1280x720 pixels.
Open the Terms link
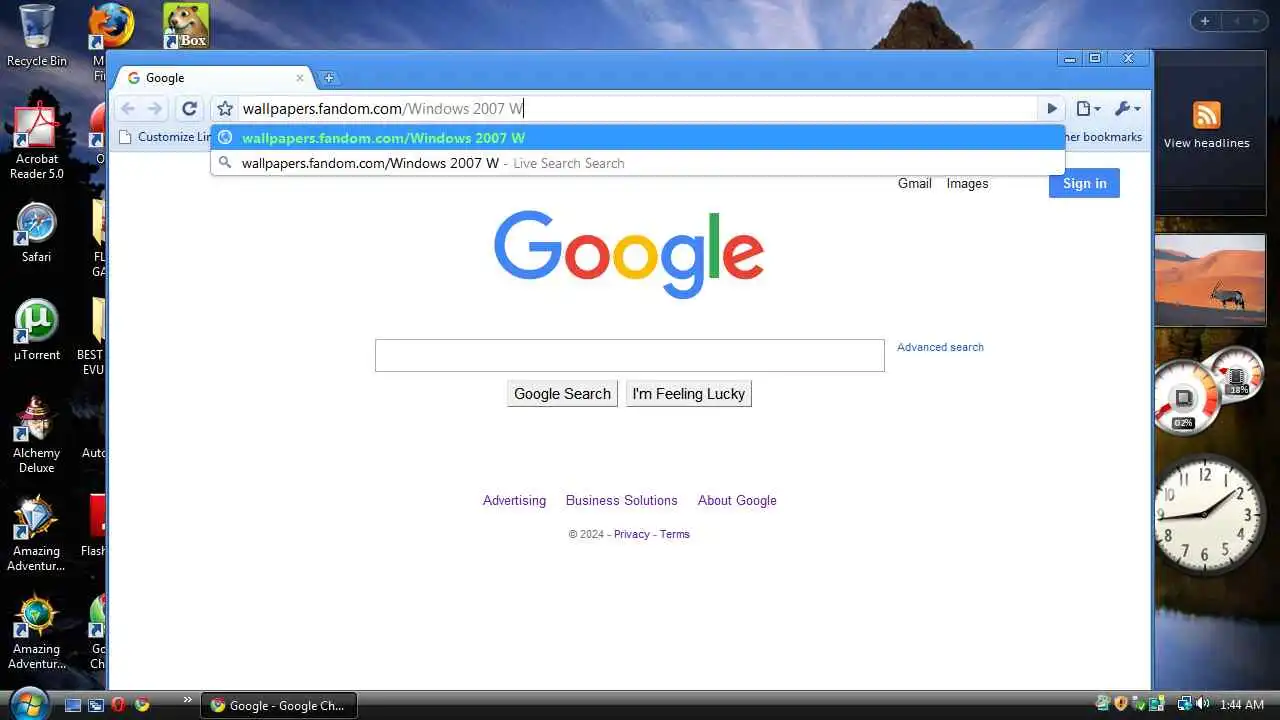tap(674, 534)
